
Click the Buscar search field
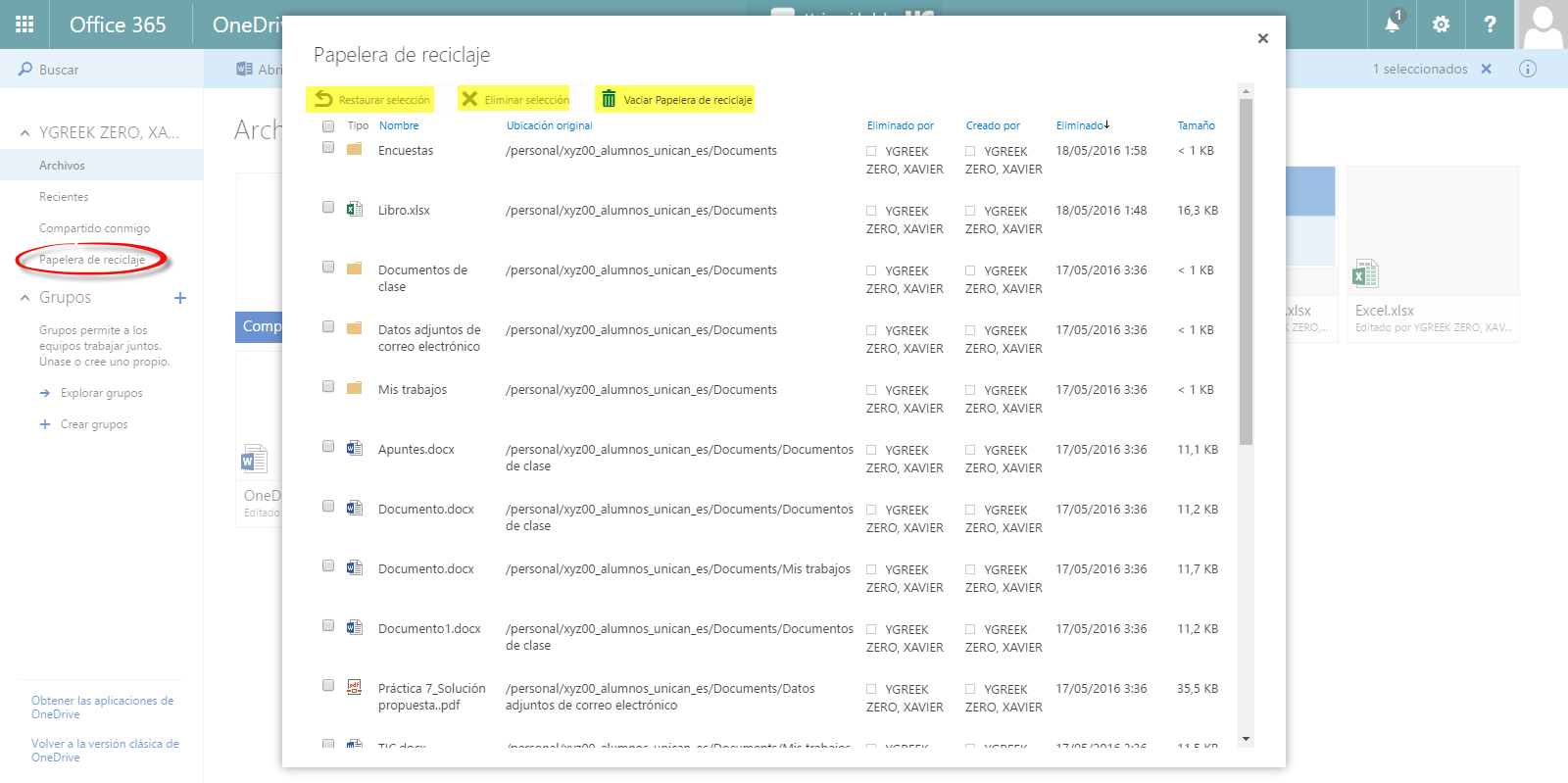102,70
